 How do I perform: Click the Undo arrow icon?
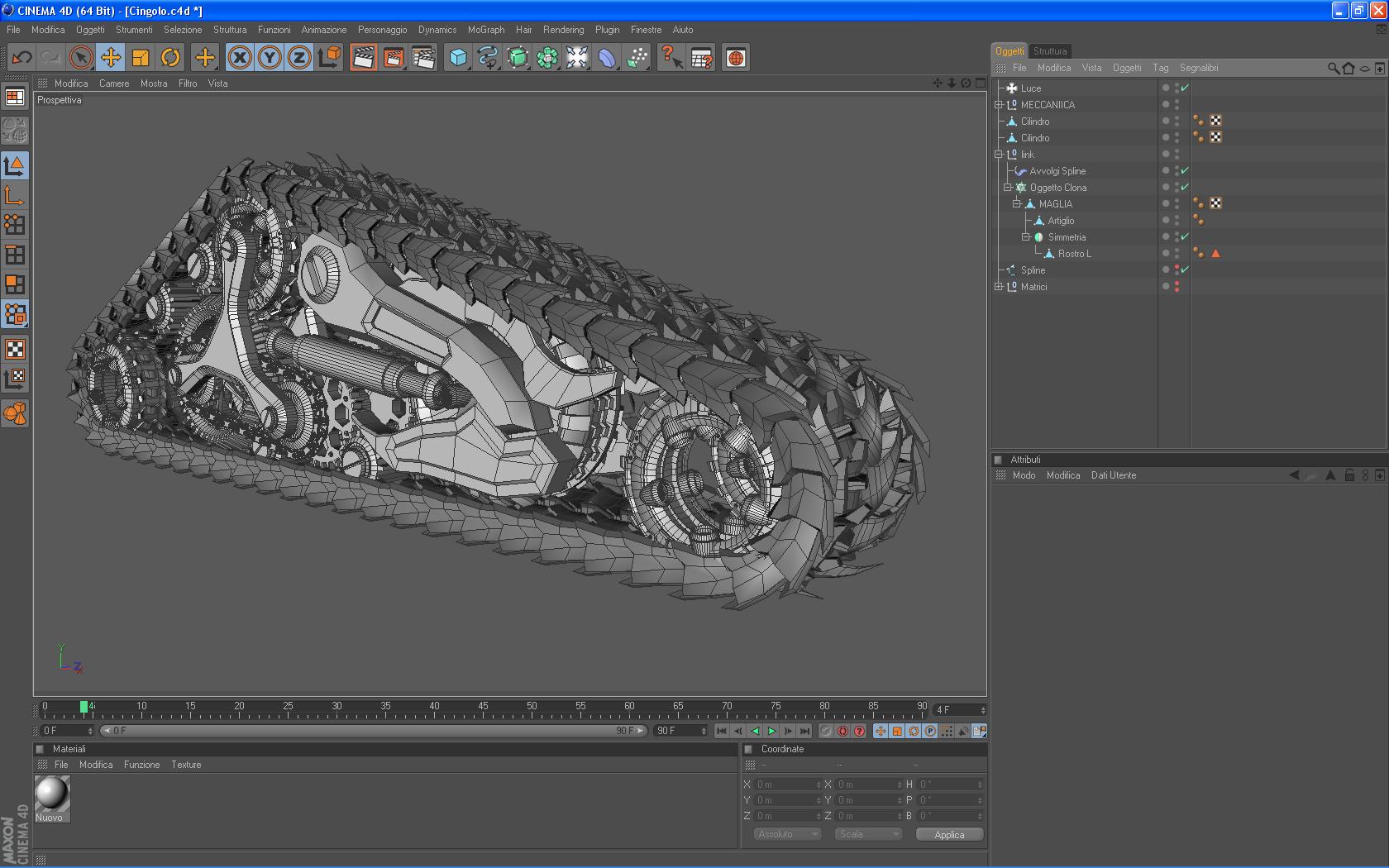pos(21,58)
